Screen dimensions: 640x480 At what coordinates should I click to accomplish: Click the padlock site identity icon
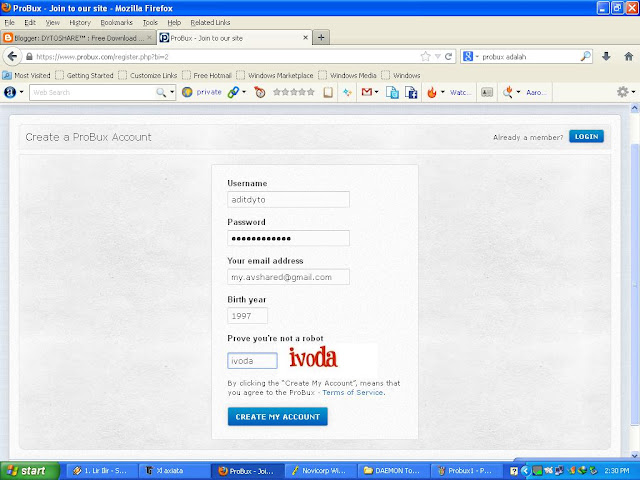(x=29, y=57)
